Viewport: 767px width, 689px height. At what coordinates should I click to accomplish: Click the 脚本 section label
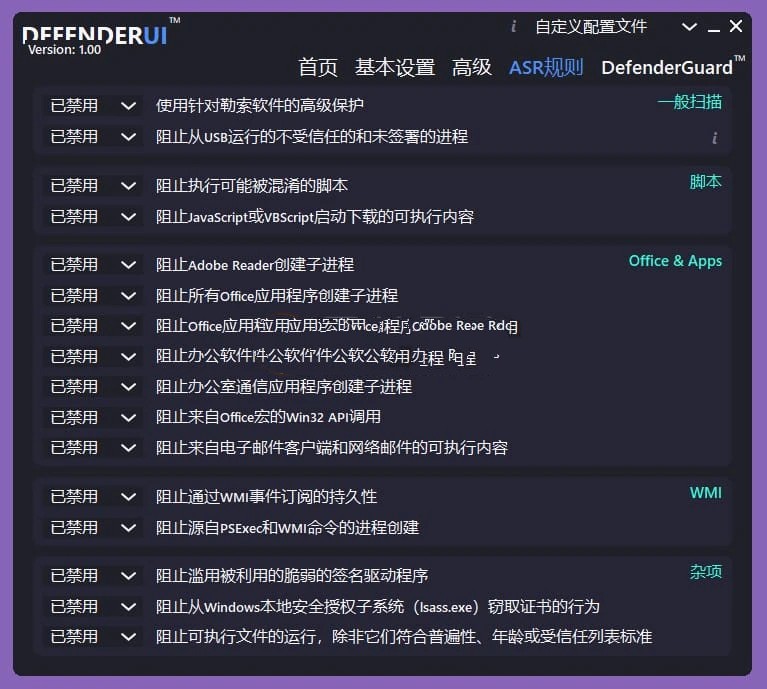click(x=706, y=182)
